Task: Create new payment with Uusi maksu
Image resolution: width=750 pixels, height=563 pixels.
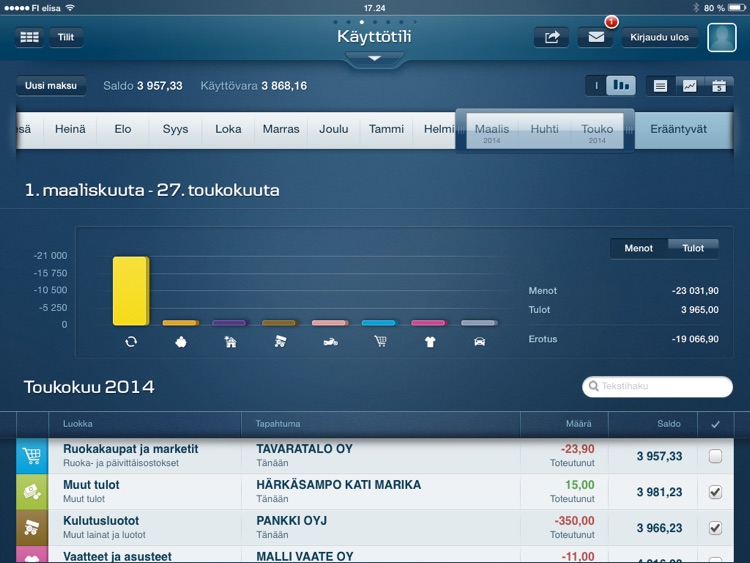Action: pyautogui.click(x=51, y=86)
